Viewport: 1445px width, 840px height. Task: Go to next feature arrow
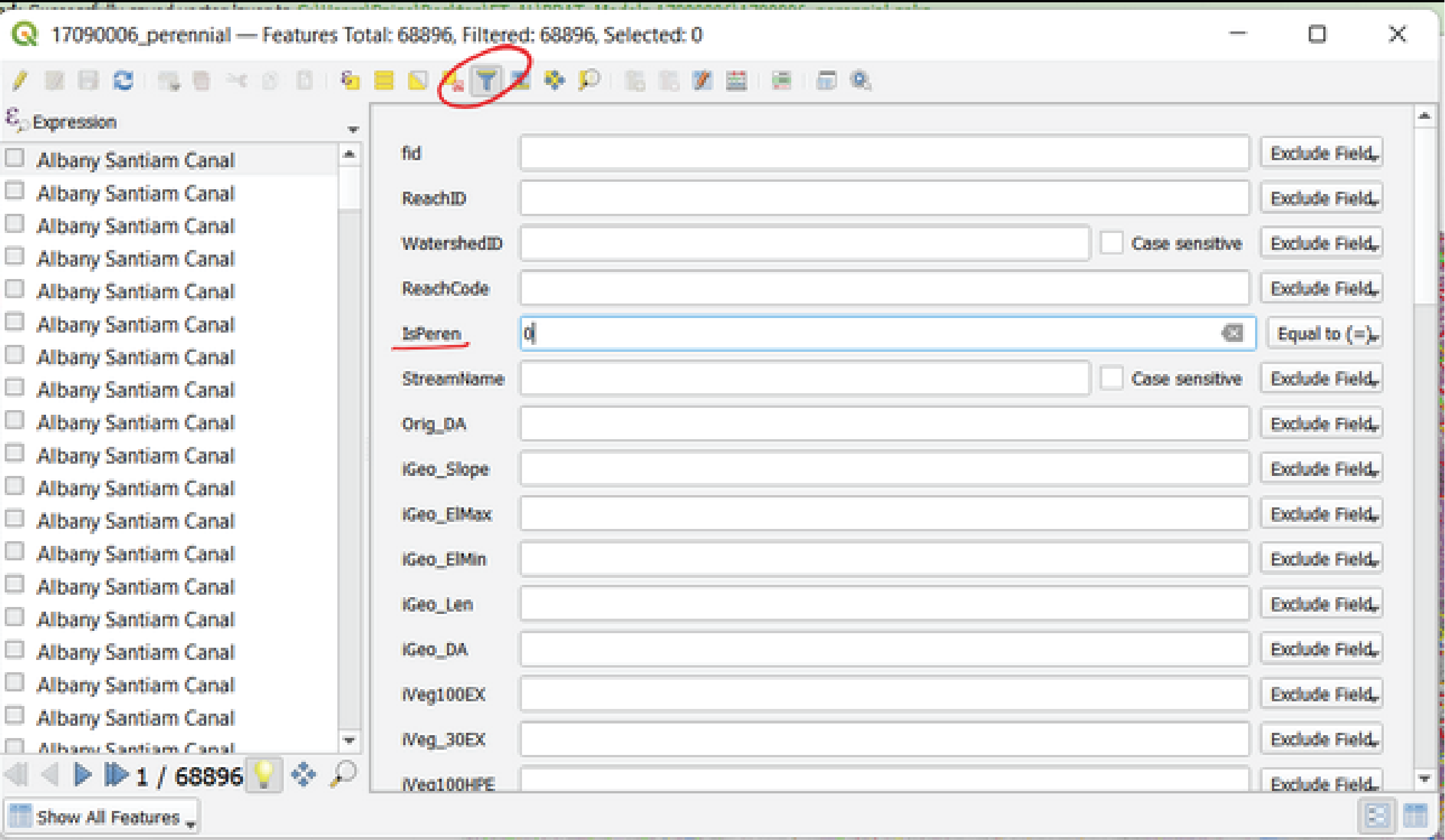point(83,775)
